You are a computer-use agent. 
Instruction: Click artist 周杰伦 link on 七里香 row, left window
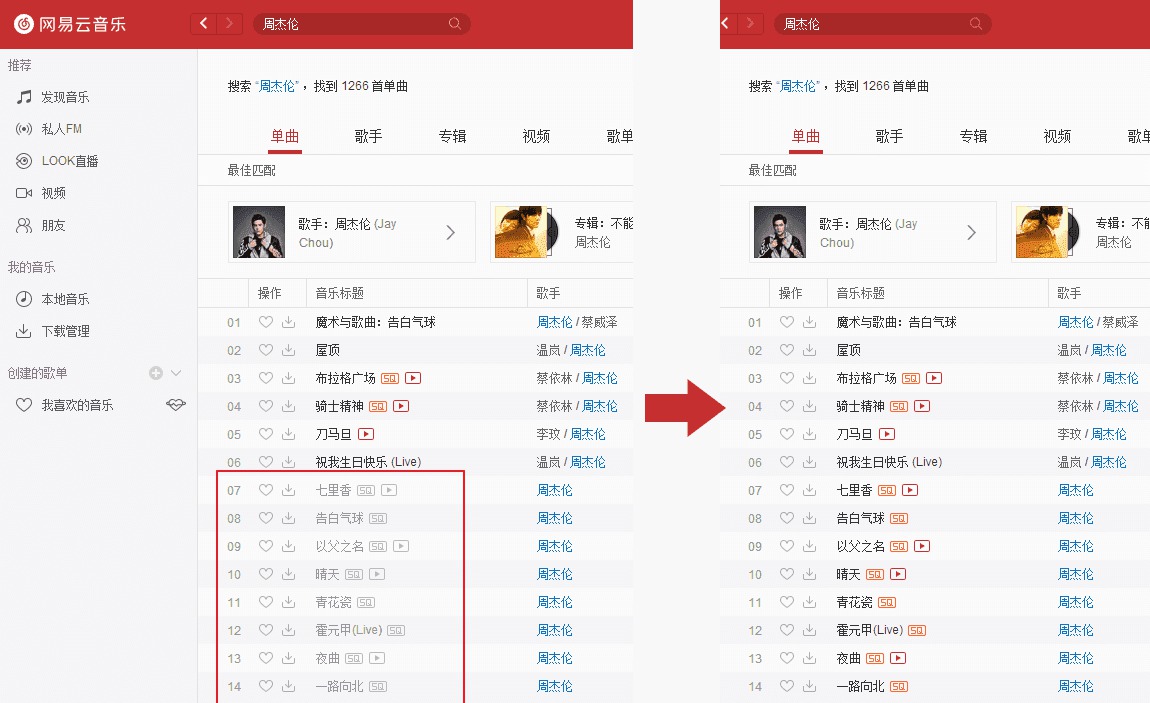554,490
